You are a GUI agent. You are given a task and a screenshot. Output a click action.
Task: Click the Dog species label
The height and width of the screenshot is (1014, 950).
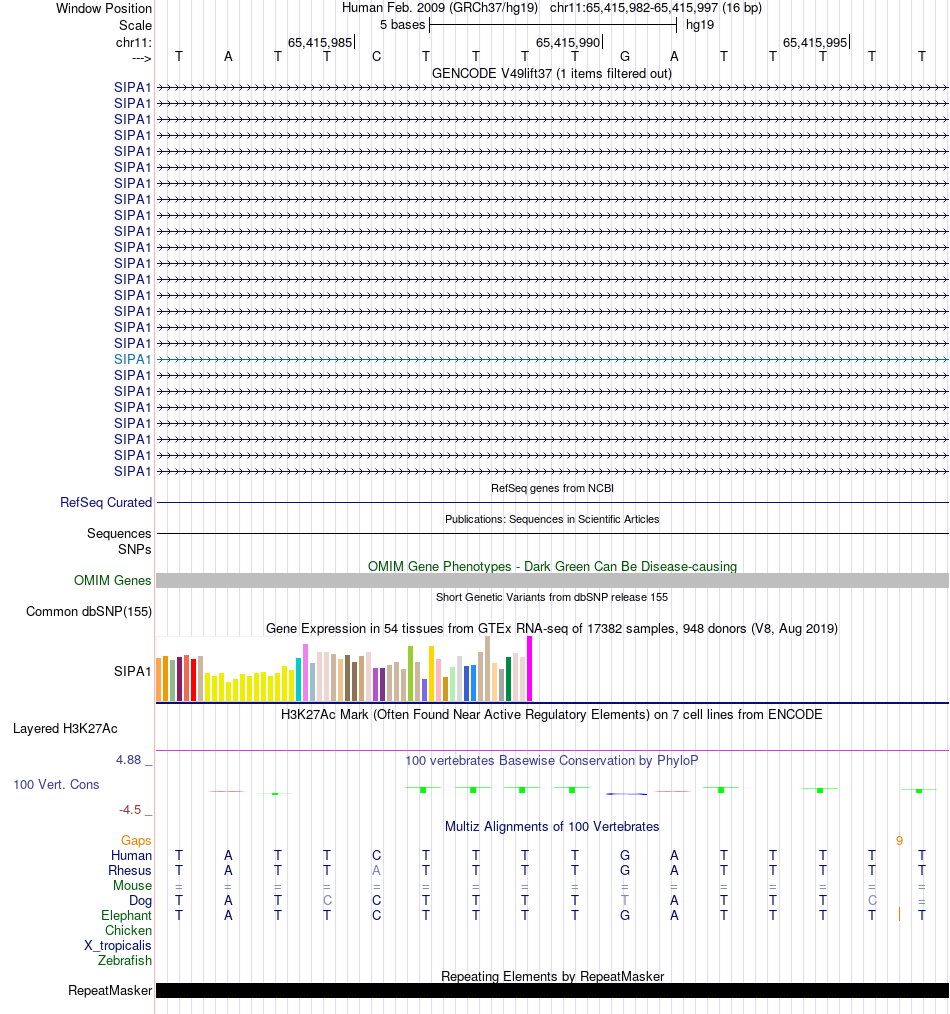(140, 901)
